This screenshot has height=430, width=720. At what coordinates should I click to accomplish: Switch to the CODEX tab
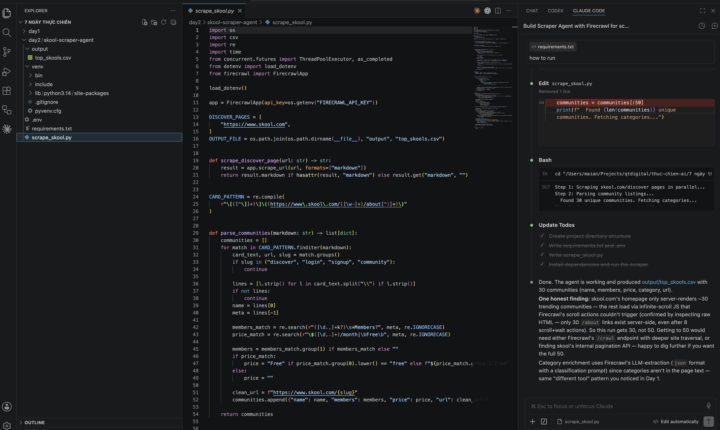click(555, 11)
